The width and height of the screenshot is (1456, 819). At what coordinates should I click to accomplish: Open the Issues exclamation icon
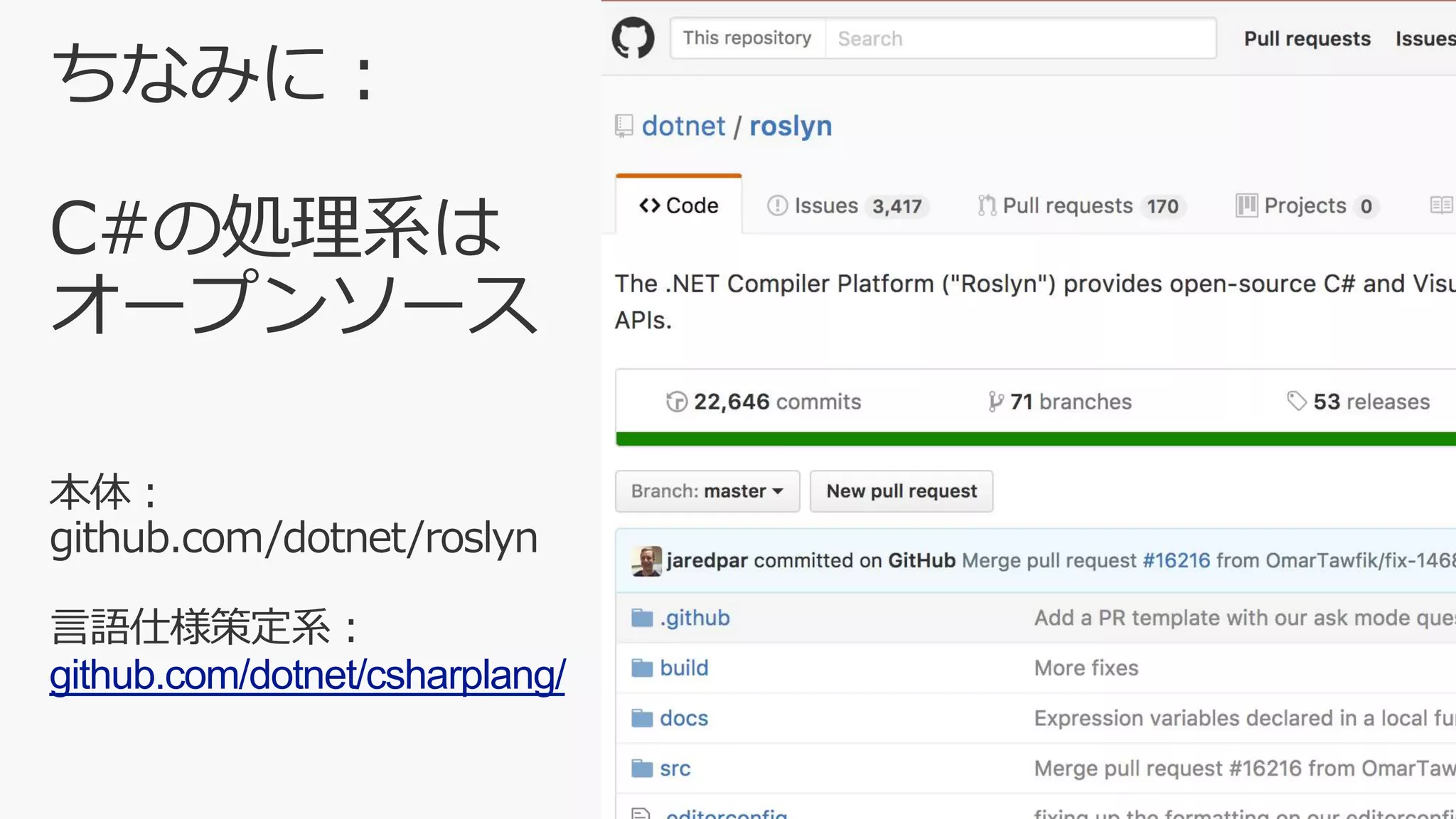pyautogui.click(x=777, y=205)
